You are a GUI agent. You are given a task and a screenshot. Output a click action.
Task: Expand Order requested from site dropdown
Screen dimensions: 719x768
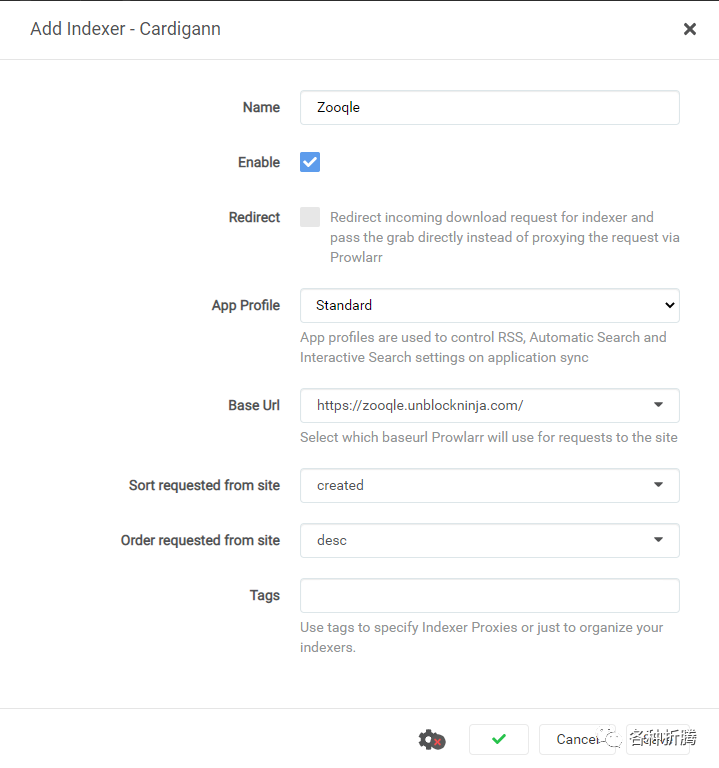658,540
